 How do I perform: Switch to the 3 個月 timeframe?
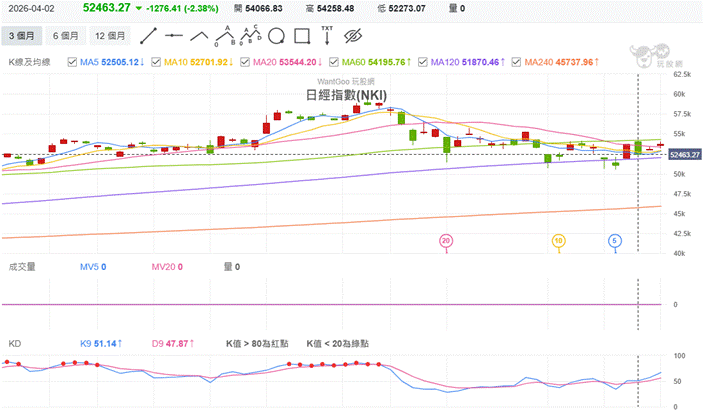point(23,35)
